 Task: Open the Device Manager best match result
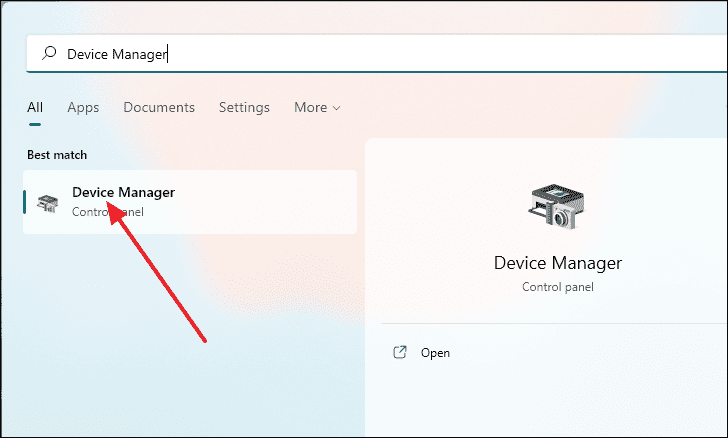click(x=190, y=202)
